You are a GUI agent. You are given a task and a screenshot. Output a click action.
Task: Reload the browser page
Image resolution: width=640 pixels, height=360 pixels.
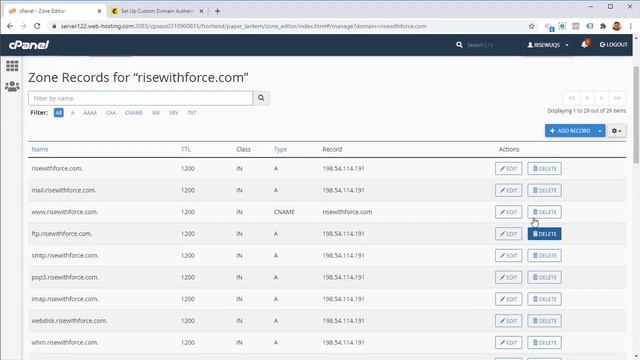[37, 26]
